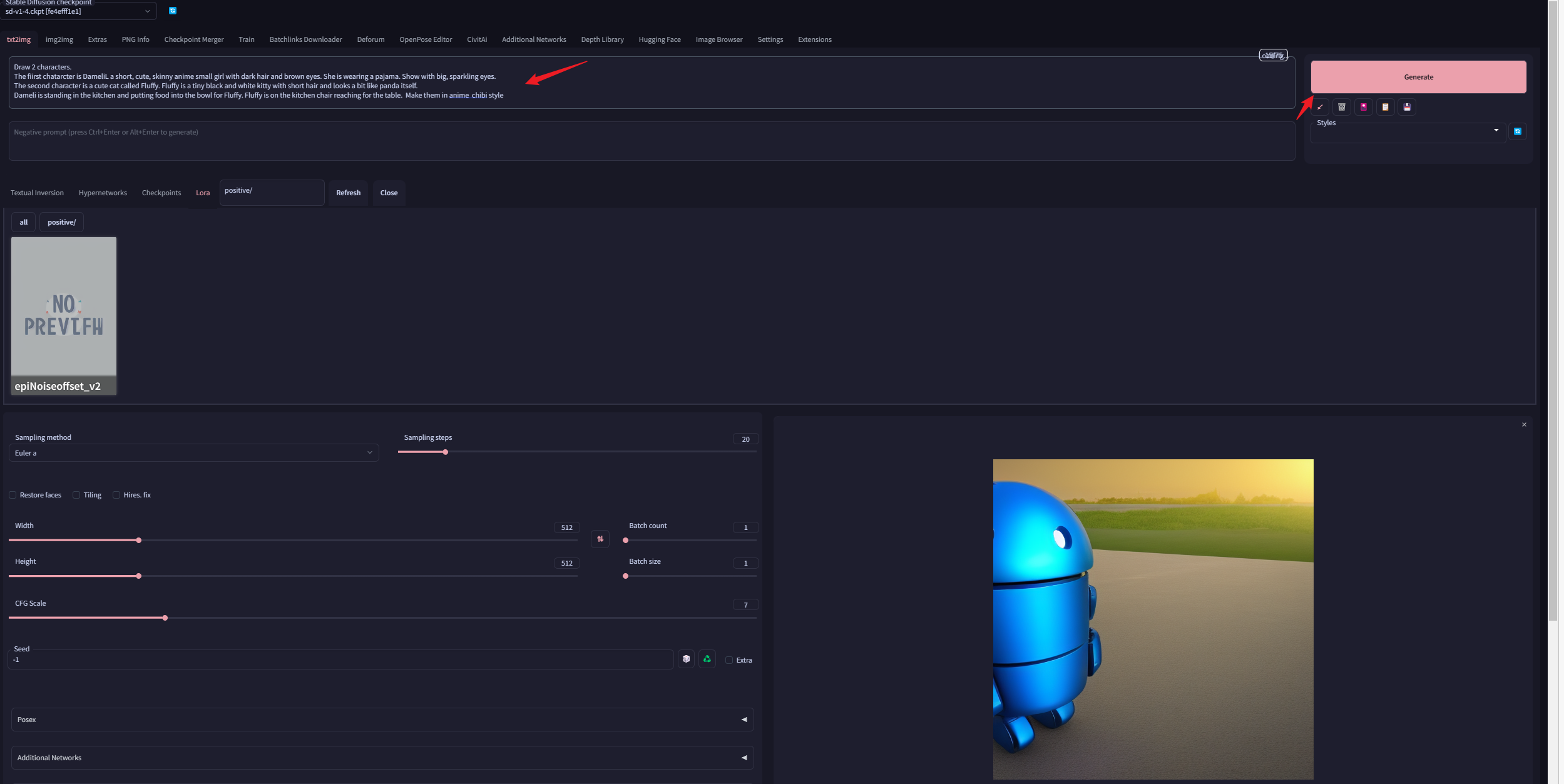Open the Styles dropdown

point(1408,132)
